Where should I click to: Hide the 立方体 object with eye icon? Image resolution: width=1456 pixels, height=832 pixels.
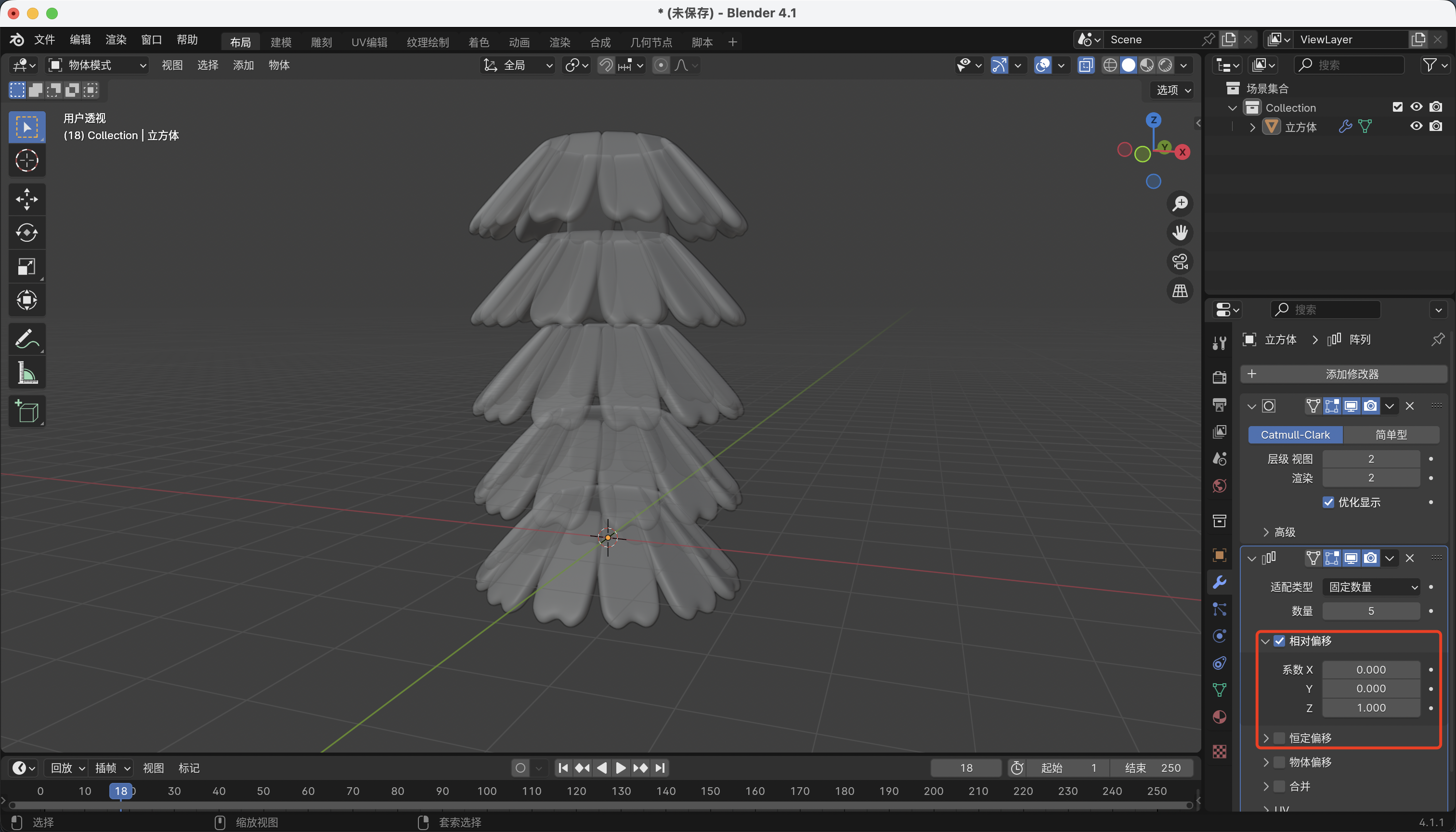1416,126
